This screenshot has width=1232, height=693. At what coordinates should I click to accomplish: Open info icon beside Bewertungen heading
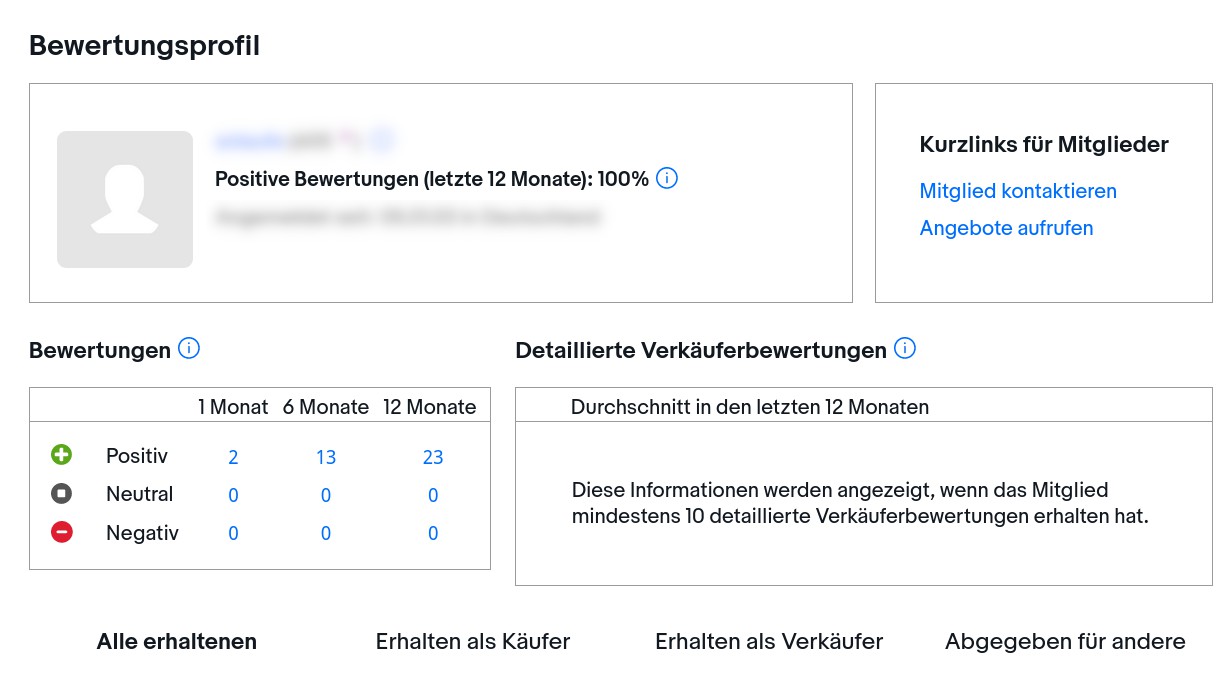pos(189,349)
